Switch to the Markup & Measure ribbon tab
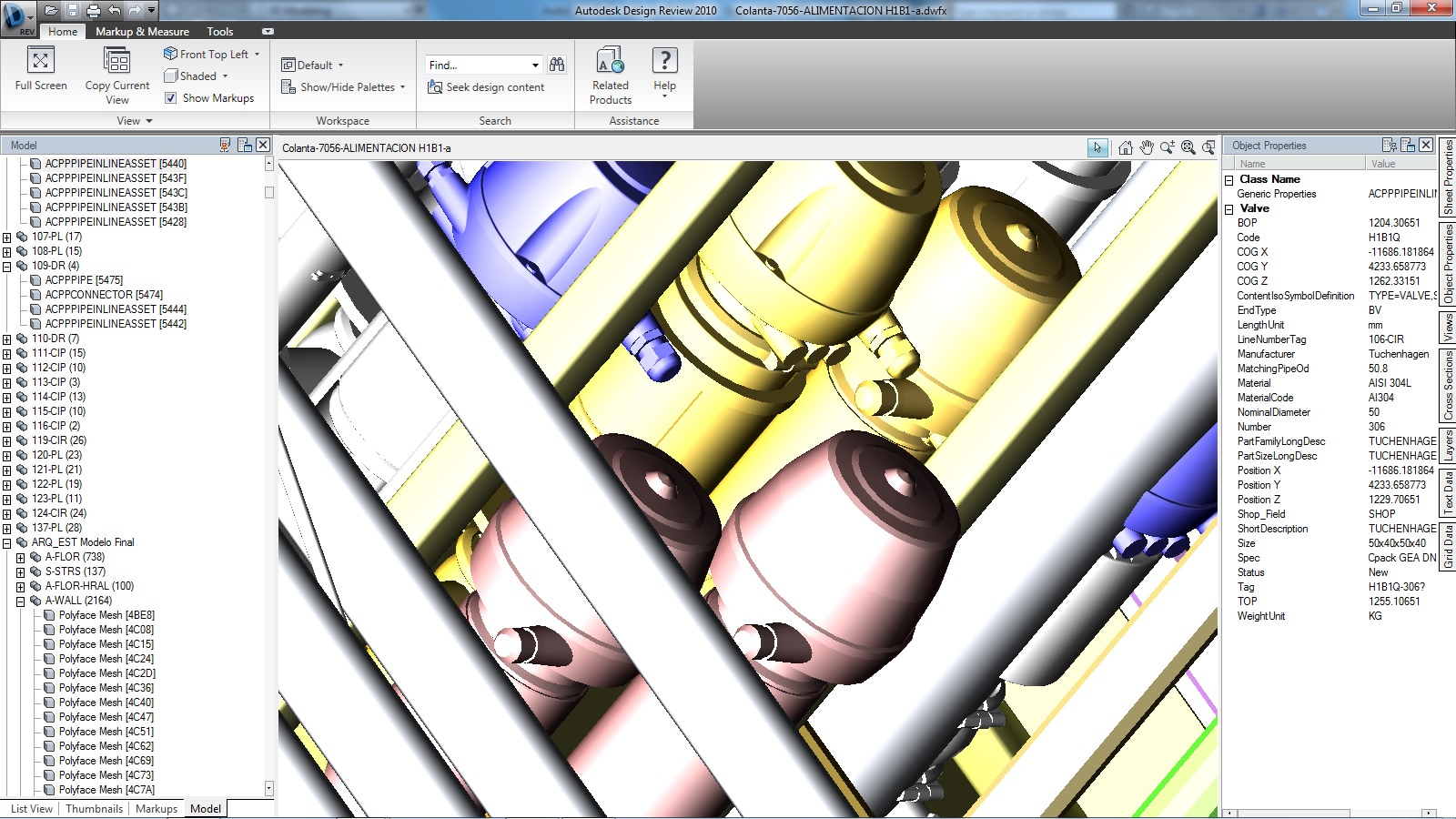This screenshot has height=819, width=1456. (x=141, y=31)
